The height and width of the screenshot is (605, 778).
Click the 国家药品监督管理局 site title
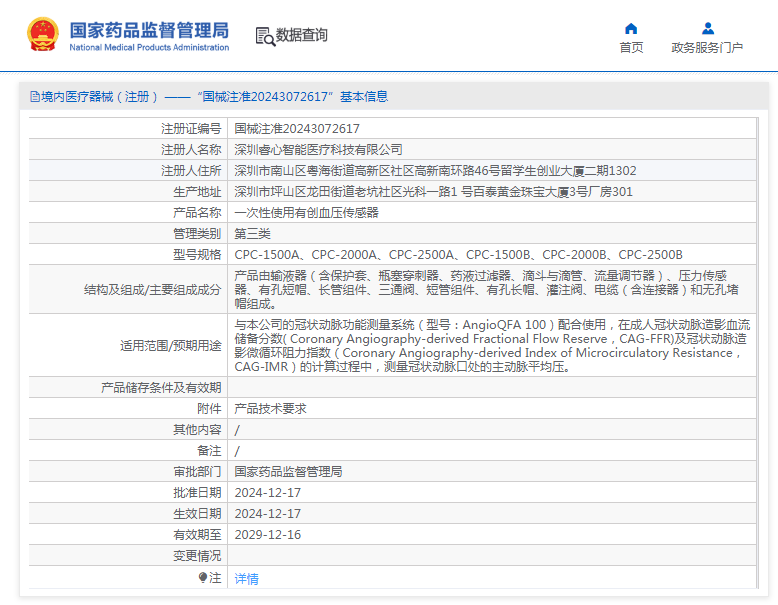pyautogui.click(x=149, y=30)
